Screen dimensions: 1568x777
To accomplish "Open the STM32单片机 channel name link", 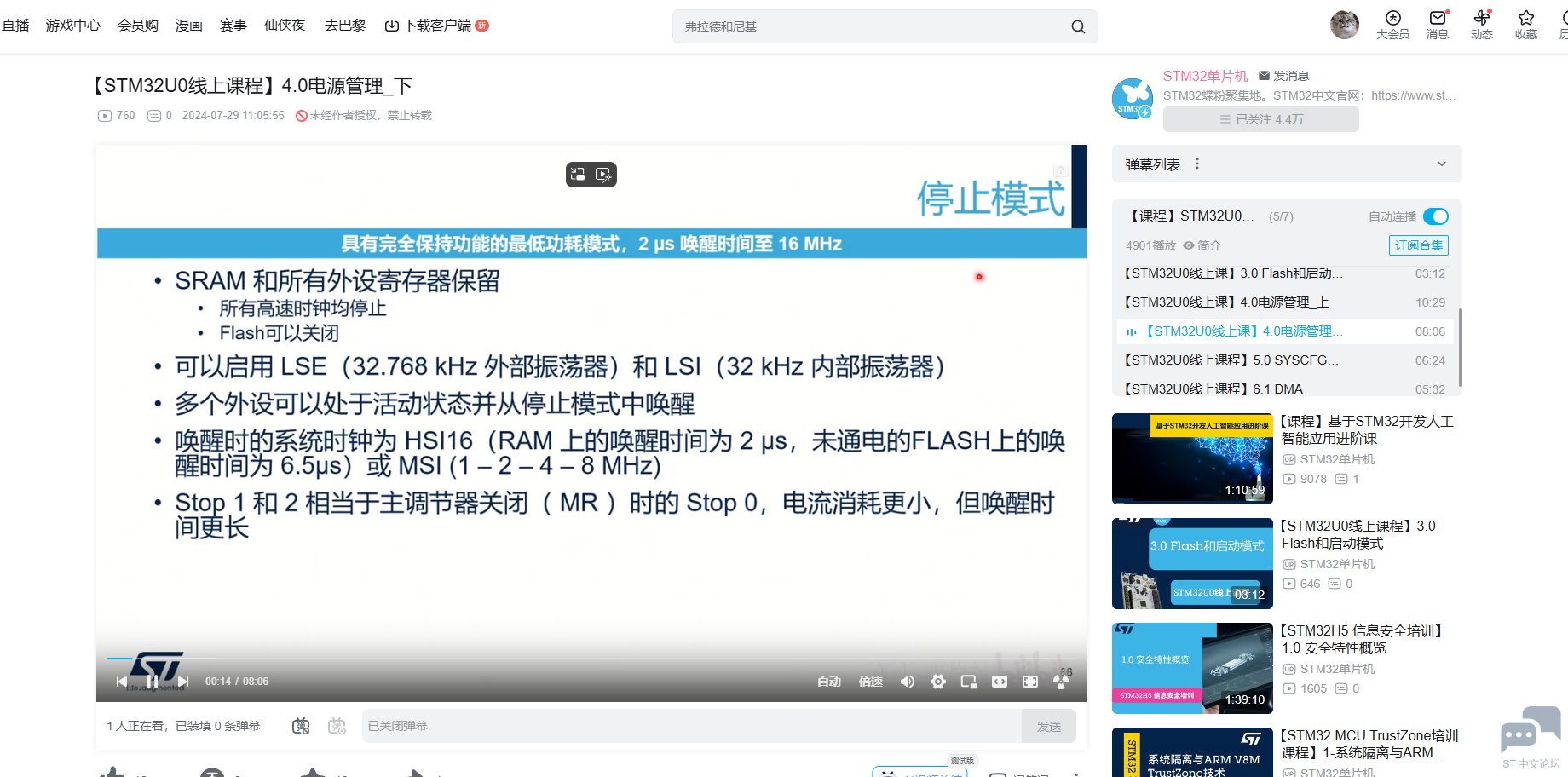I will (1205, 76).
